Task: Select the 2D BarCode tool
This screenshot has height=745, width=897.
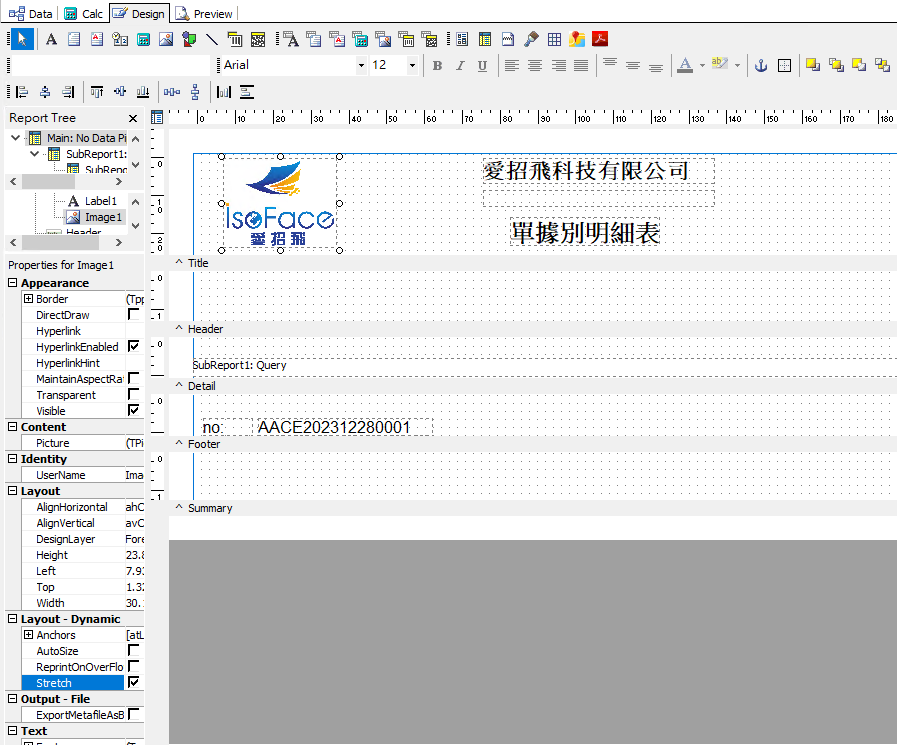Action: coord(258,39)
